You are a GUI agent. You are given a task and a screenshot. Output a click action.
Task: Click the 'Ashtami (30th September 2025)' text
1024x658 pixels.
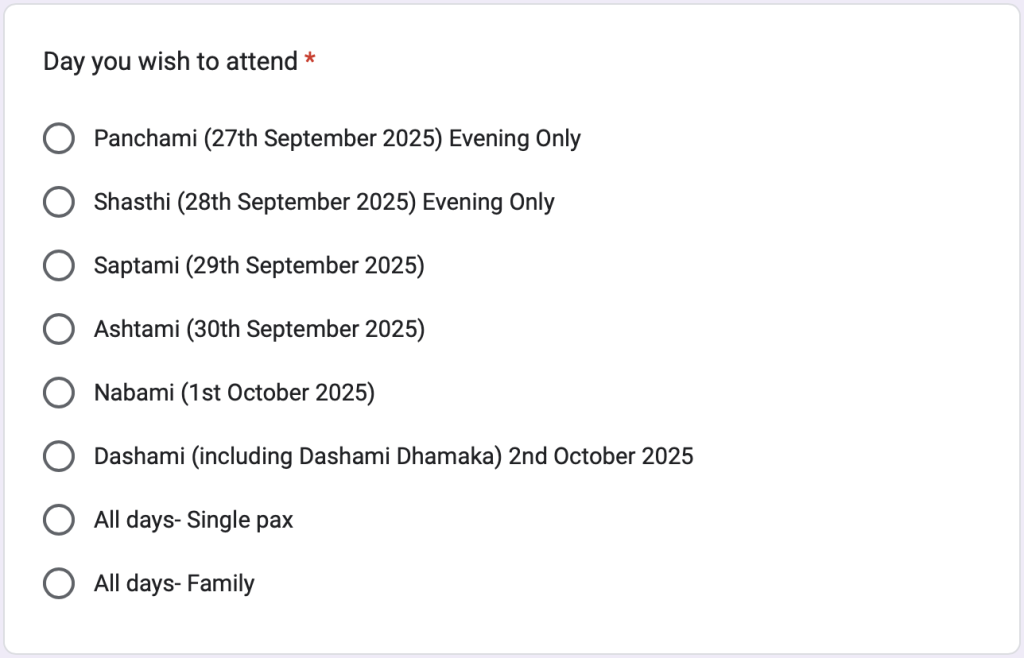click(x=259, y=329)
